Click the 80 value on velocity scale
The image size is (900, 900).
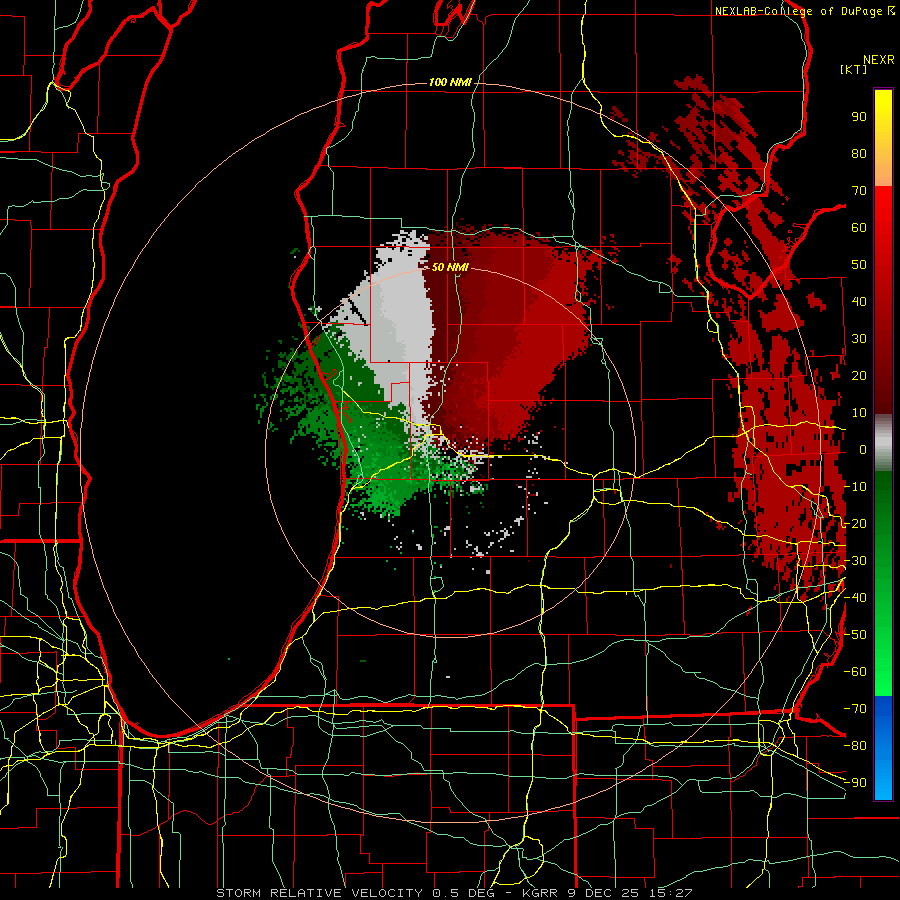coord(859,154)
